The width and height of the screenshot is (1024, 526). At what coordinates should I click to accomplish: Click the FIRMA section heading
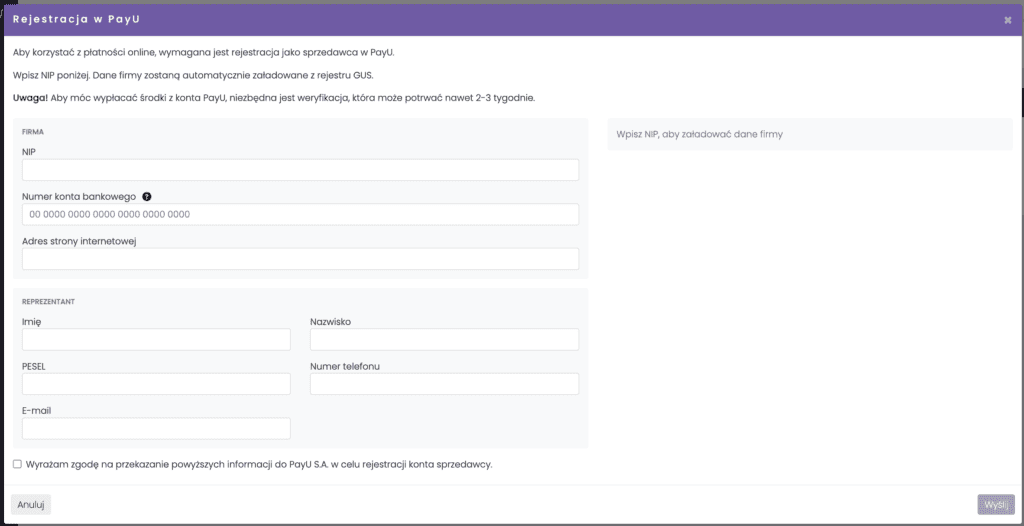[32, 131]
